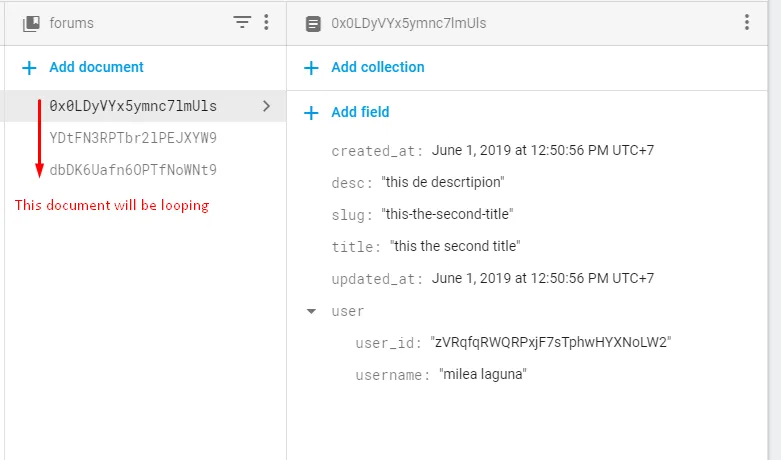Click the plus icon beside Add document
Viewport: 781px width, 460px height.
[x=29, y=68]
